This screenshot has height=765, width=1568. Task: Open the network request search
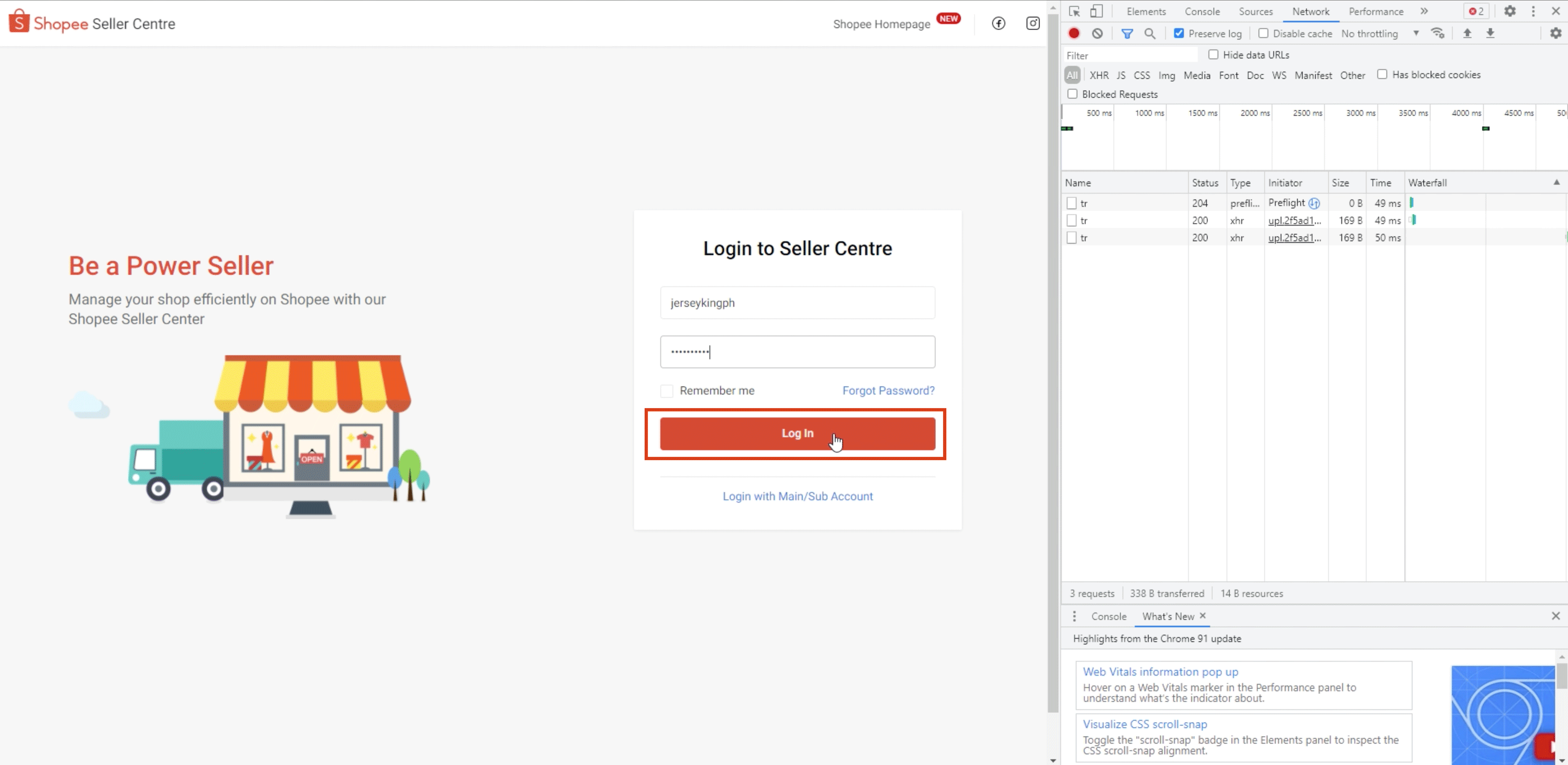(1150, 33)
